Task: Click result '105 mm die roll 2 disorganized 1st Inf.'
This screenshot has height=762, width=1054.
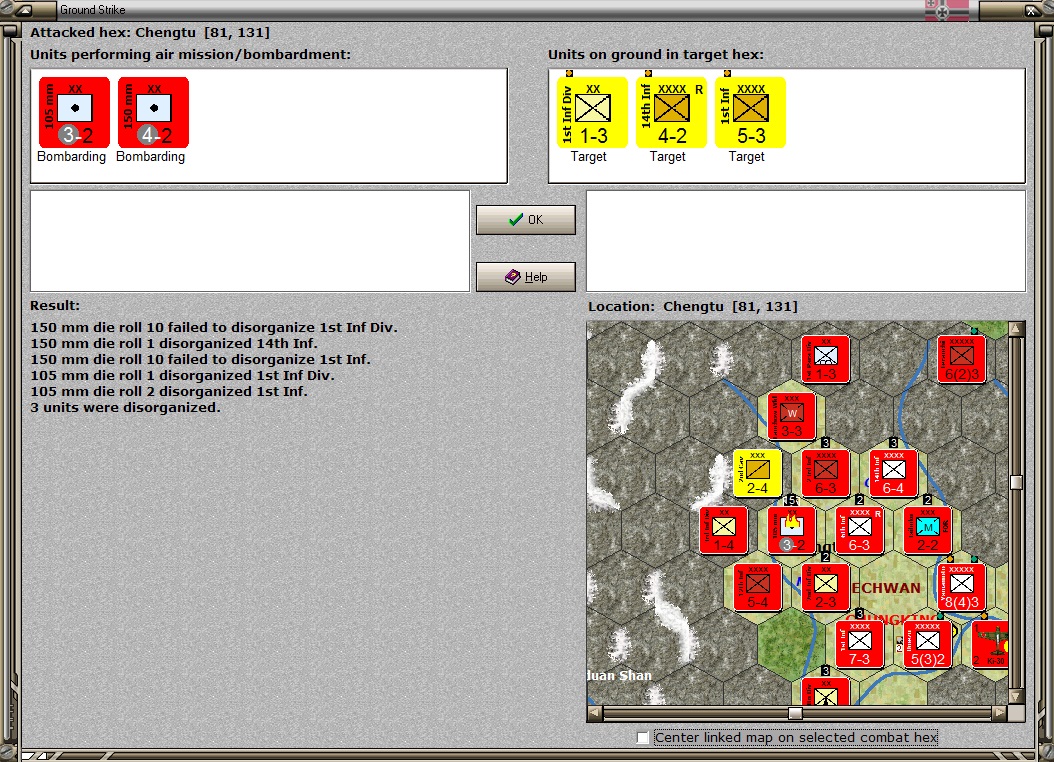Action: coord(169,391)
